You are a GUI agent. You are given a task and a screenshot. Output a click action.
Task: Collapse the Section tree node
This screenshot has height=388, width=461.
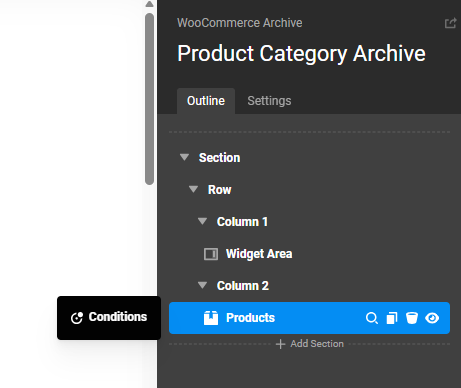click(x=185, y=157)
